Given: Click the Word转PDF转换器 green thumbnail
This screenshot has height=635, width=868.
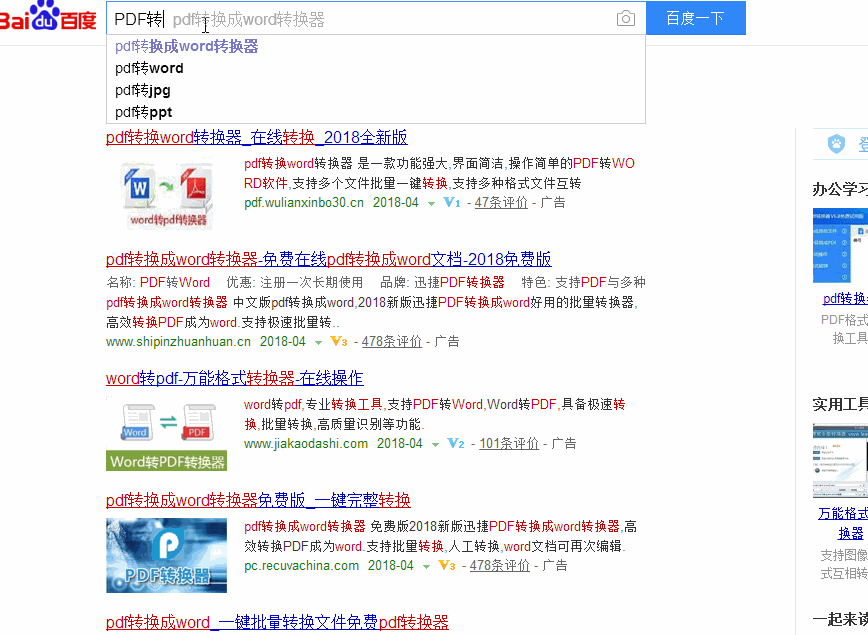Looking at the screenshot, I should tap(166, 434).
